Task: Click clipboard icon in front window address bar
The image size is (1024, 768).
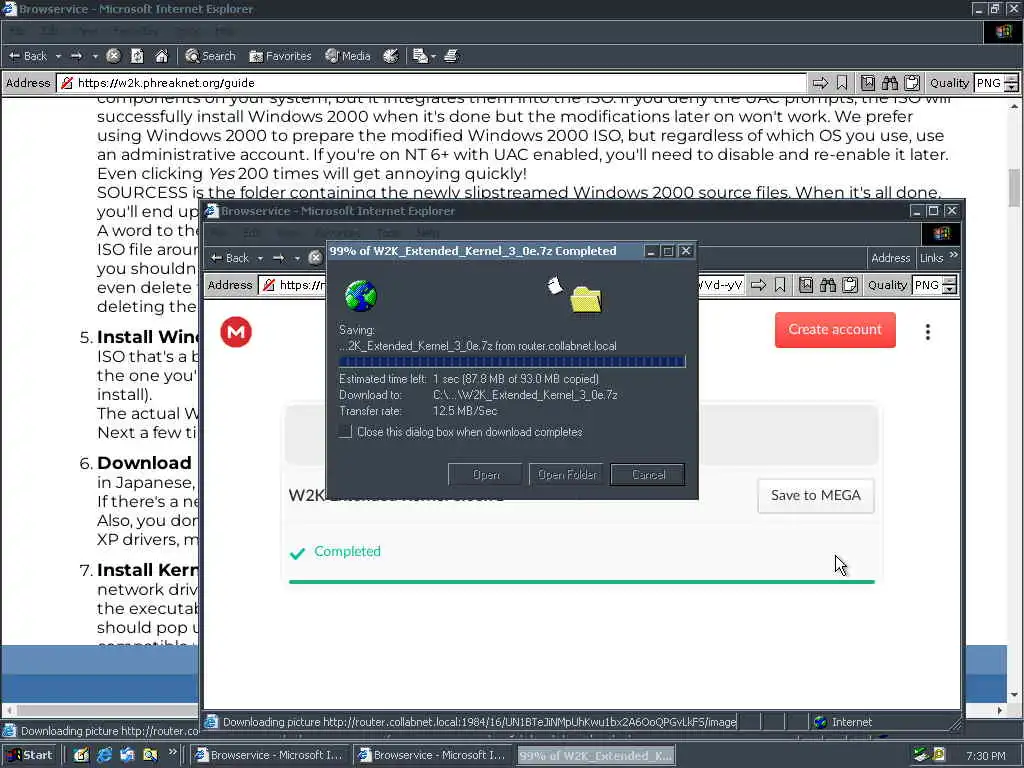Action: [x=850, y=285]
